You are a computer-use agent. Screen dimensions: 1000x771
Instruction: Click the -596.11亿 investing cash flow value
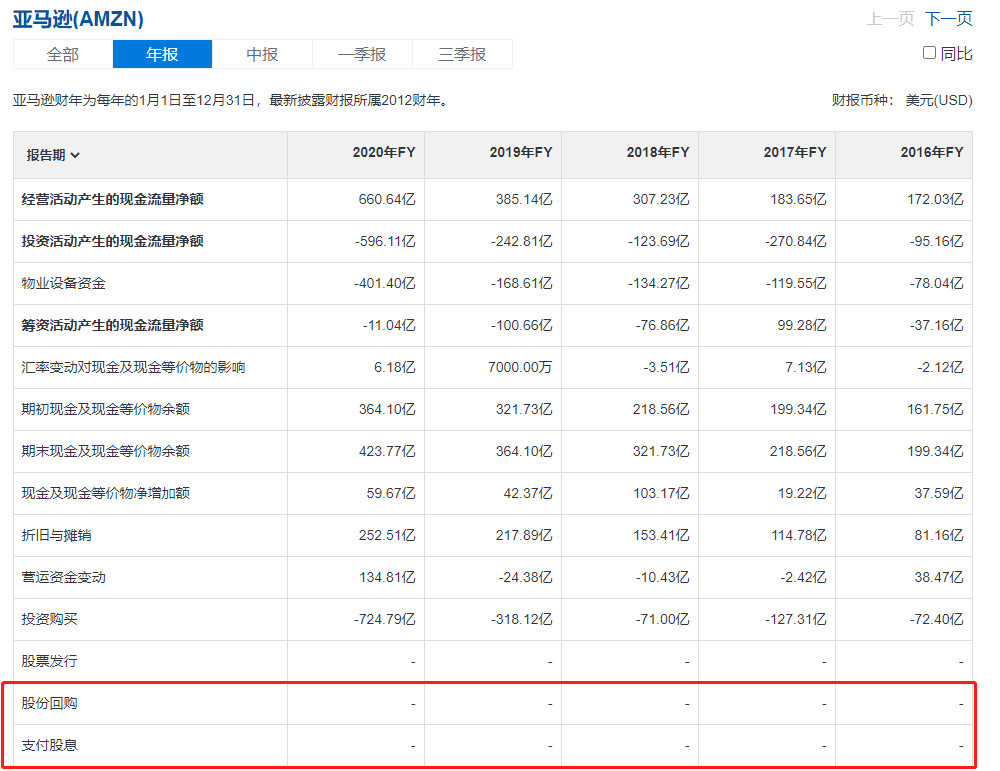pyautogui.click(x=385, y=241)
